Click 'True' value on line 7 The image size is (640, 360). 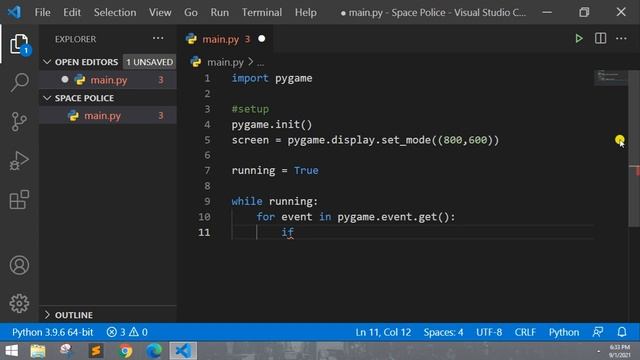[x=306, y=171]
